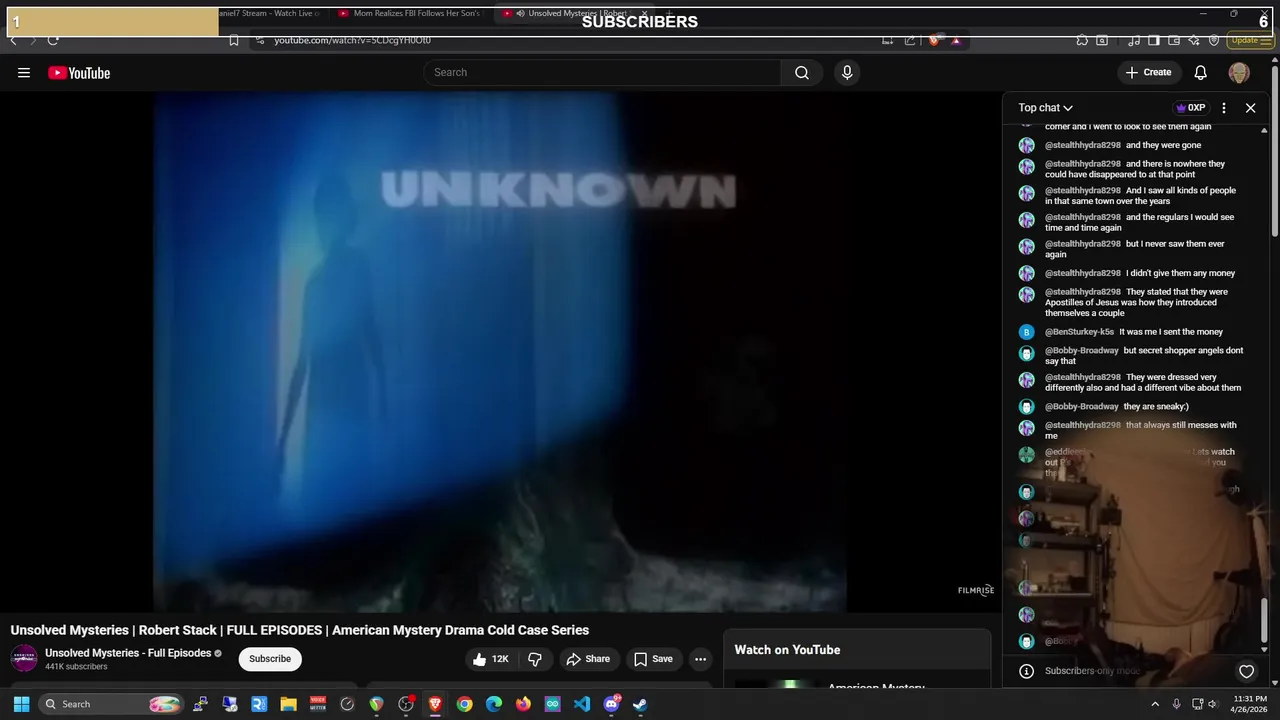
Task: Show hidden system tray icons chevron
Action: [x=1155, y=704]
